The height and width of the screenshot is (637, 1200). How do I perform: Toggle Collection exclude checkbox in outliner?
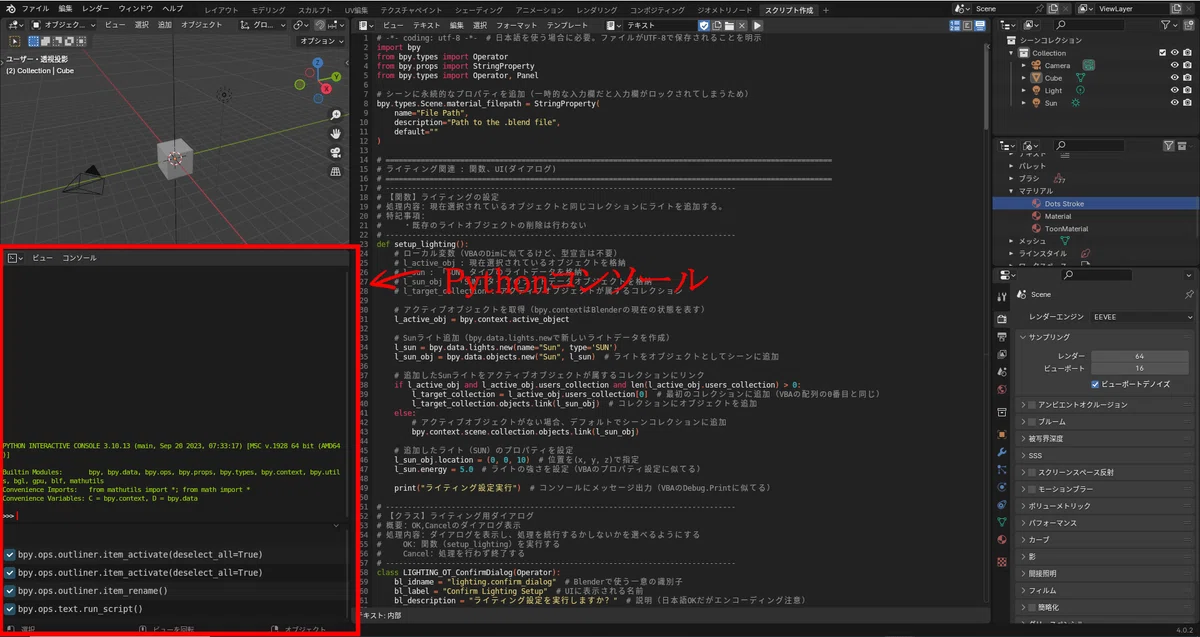coord(1161,53)
